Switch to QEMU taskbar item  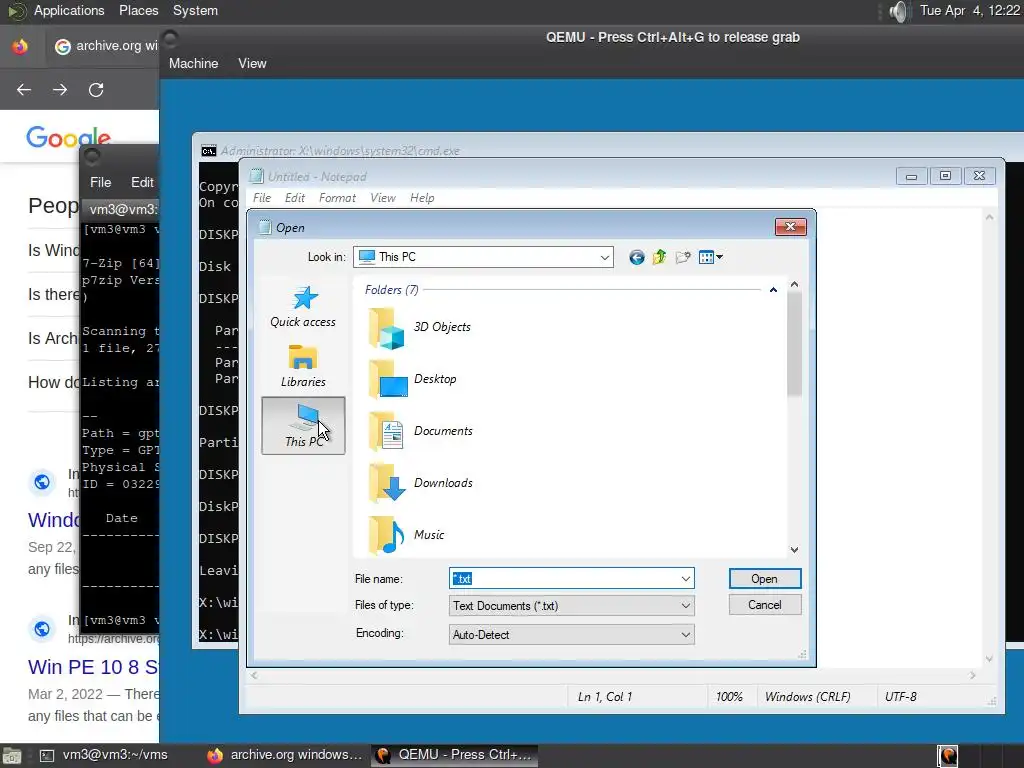[x=455, y=755]
